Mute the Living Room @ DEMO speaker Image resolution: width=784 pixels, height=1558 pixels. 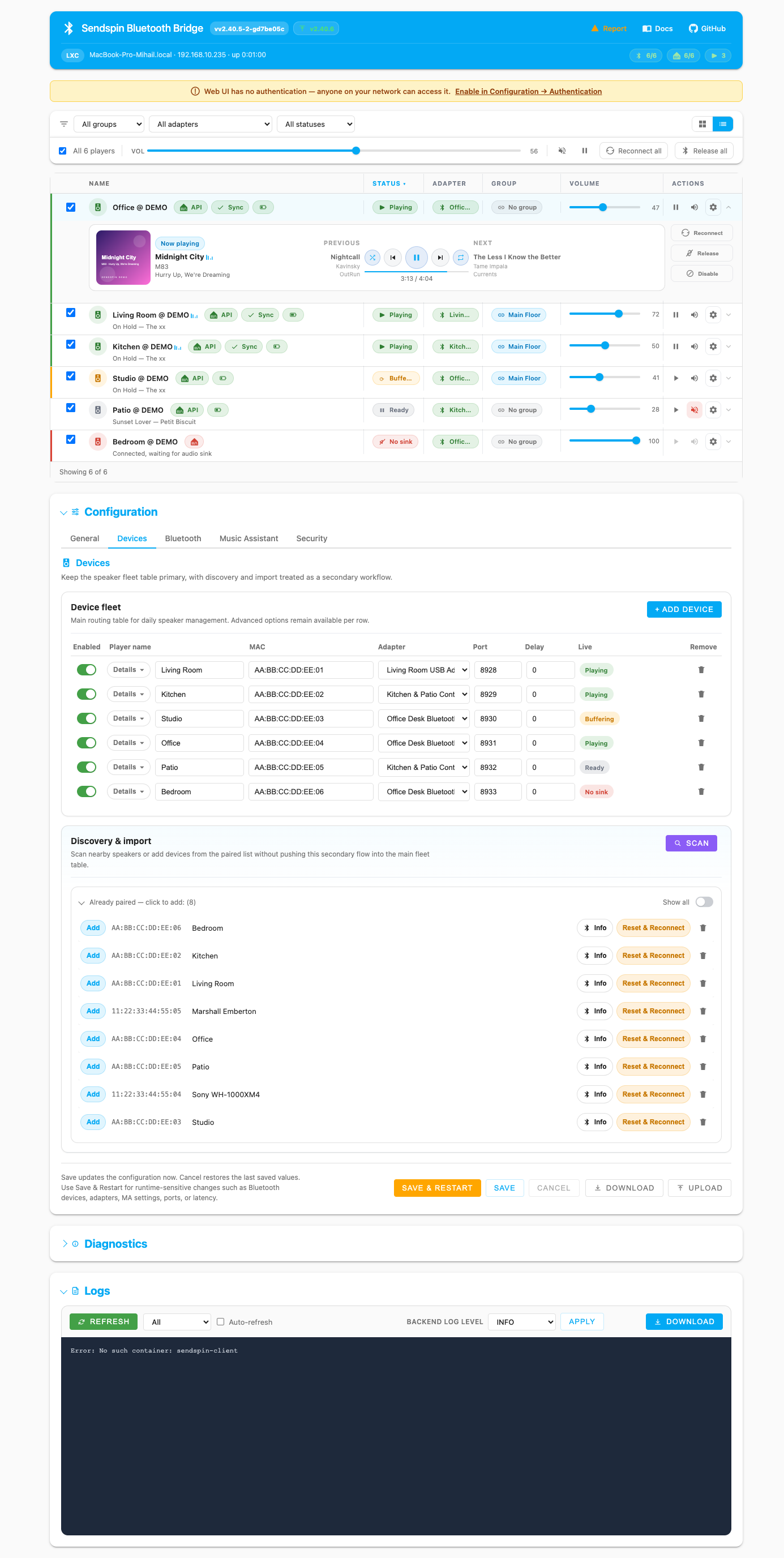pos(695,315)
